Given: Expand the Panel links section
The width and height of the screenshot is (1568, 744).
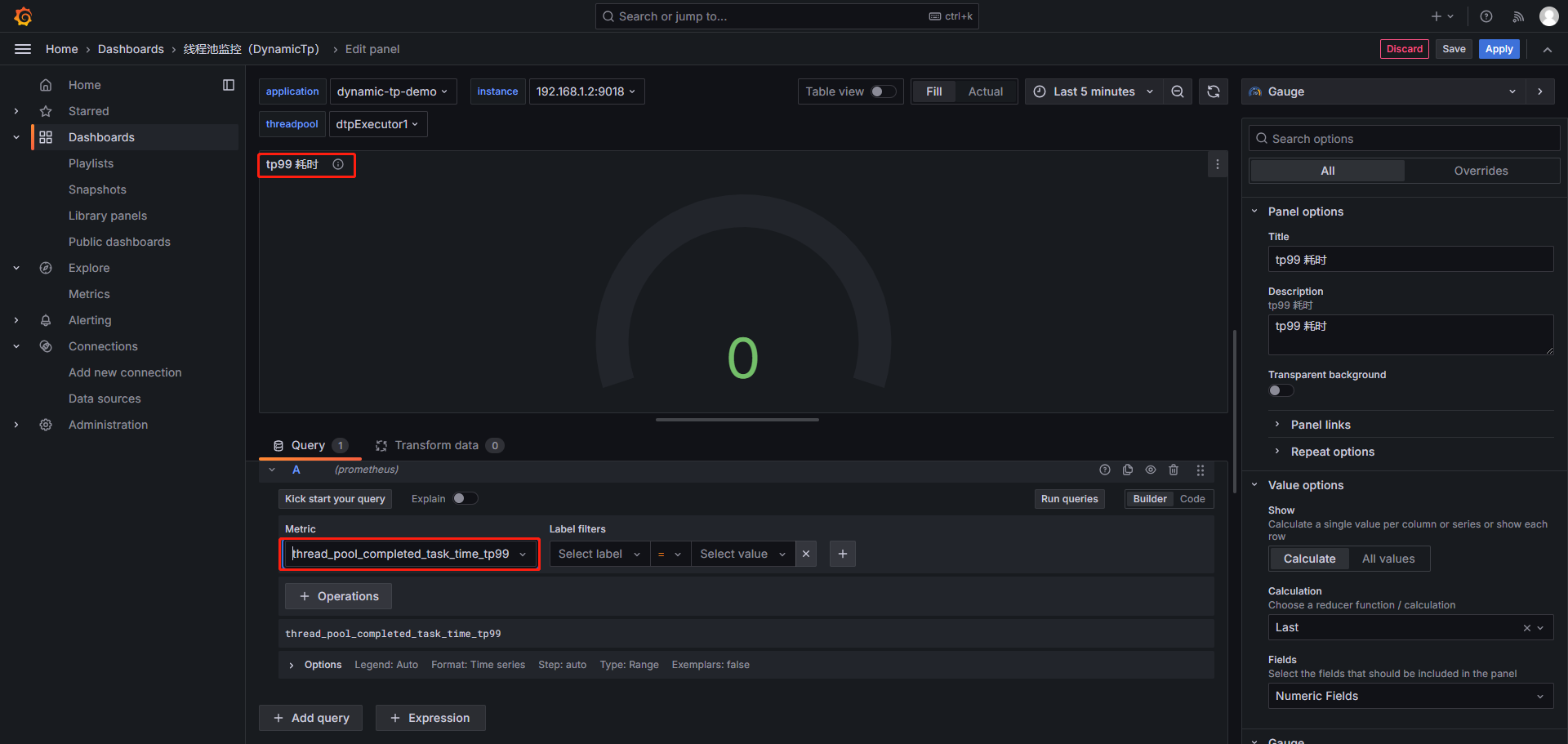Looking at the screenshot, I should pos(1321,425).
